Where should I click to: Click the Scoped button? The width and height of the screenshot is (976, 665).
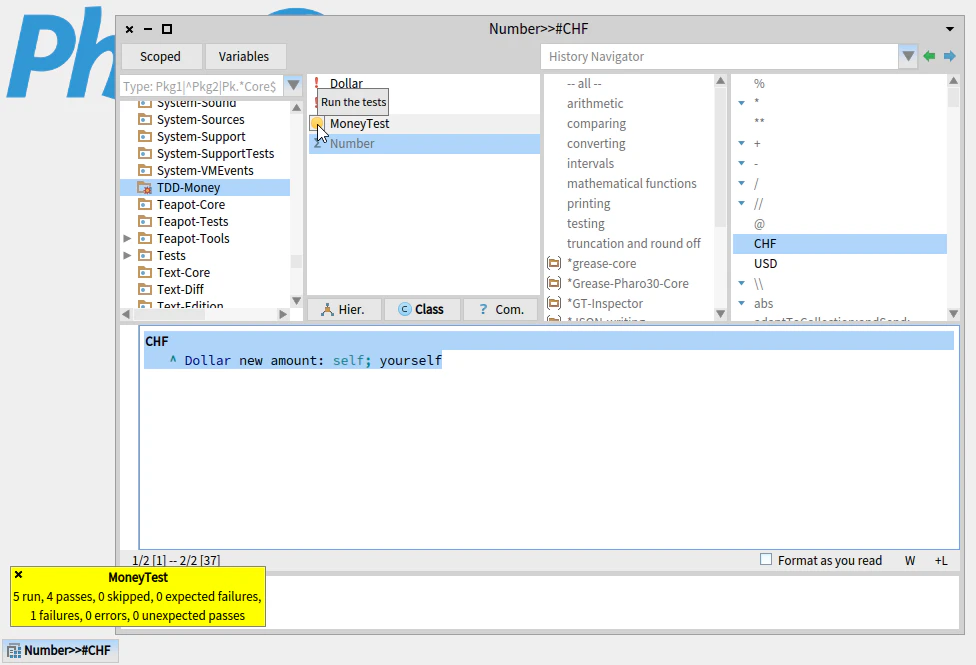tap(161, 57)
